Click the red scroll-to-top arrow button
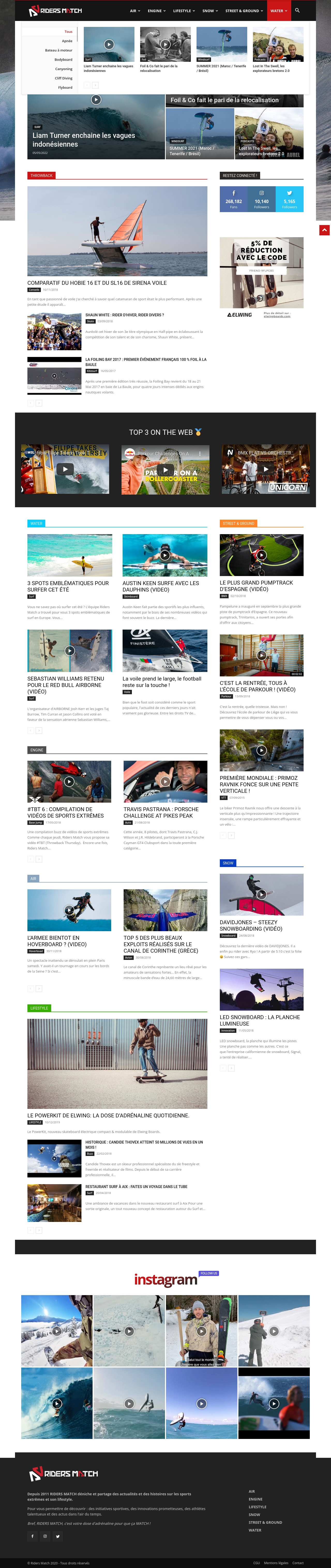331x1568 pixels. (x=324, y=229)
